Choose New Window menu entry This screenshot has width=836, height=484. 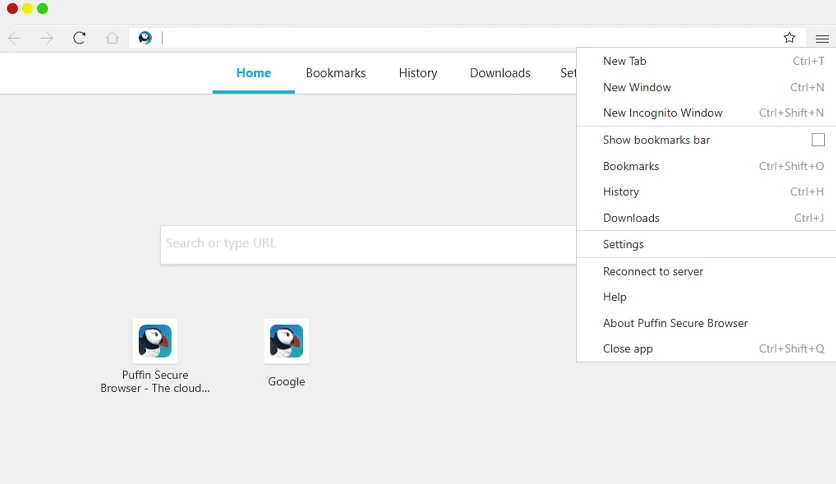coord(706,87)
